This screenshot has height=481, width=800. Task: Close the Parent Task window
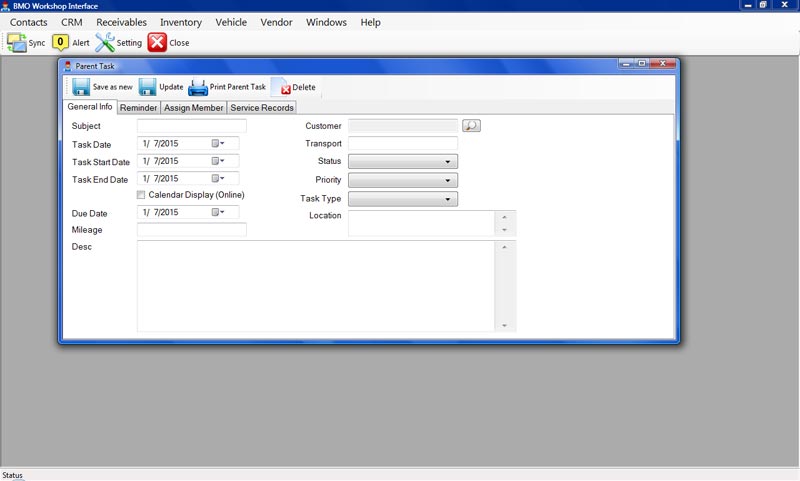point(663,63)
